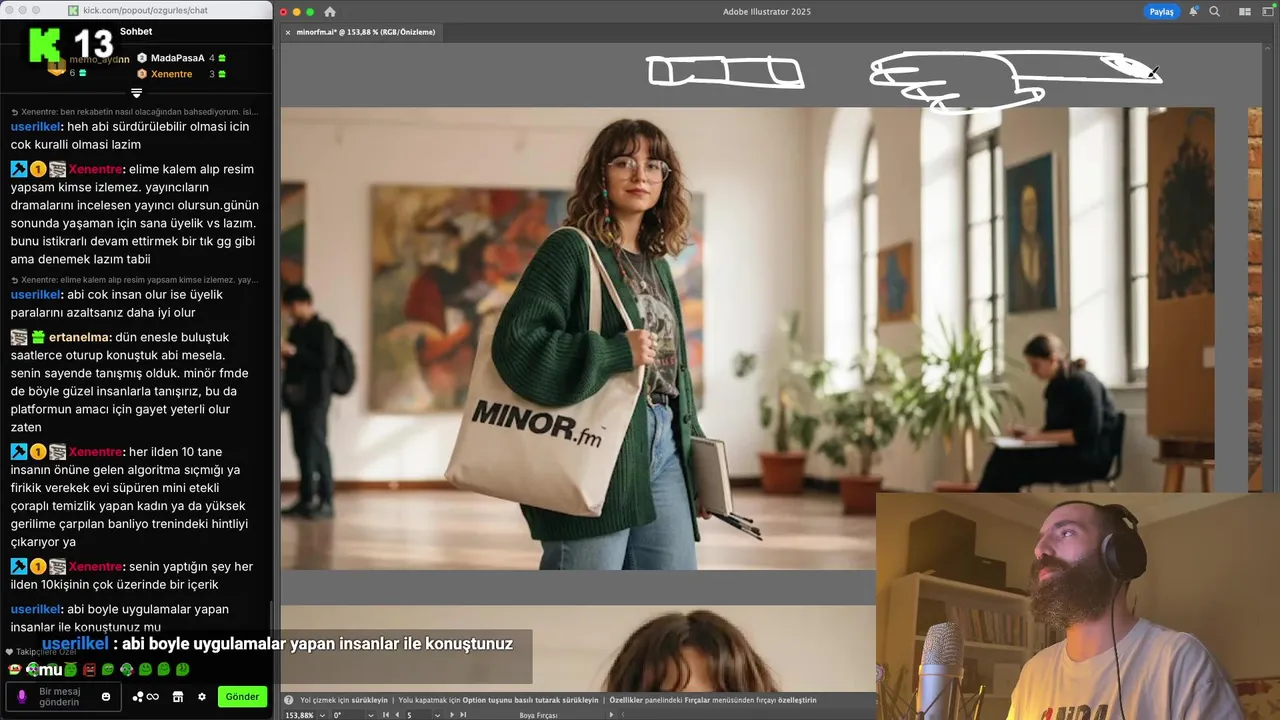Select the minorfm.ai document tab
This screenshot has width=1280, height=720.
366,32
